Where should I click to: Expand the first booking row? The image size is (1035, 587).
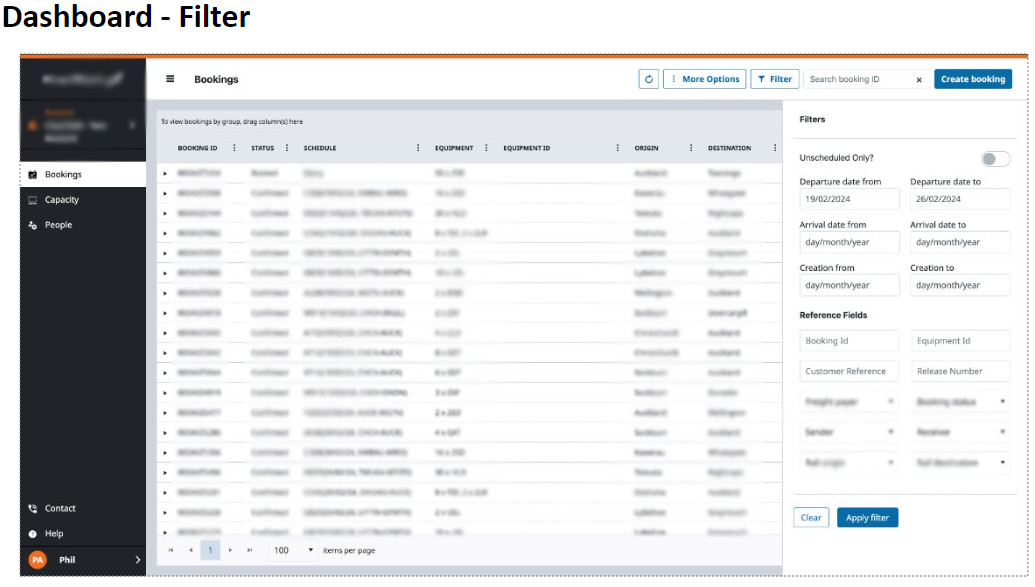click(x=166, y=173)
